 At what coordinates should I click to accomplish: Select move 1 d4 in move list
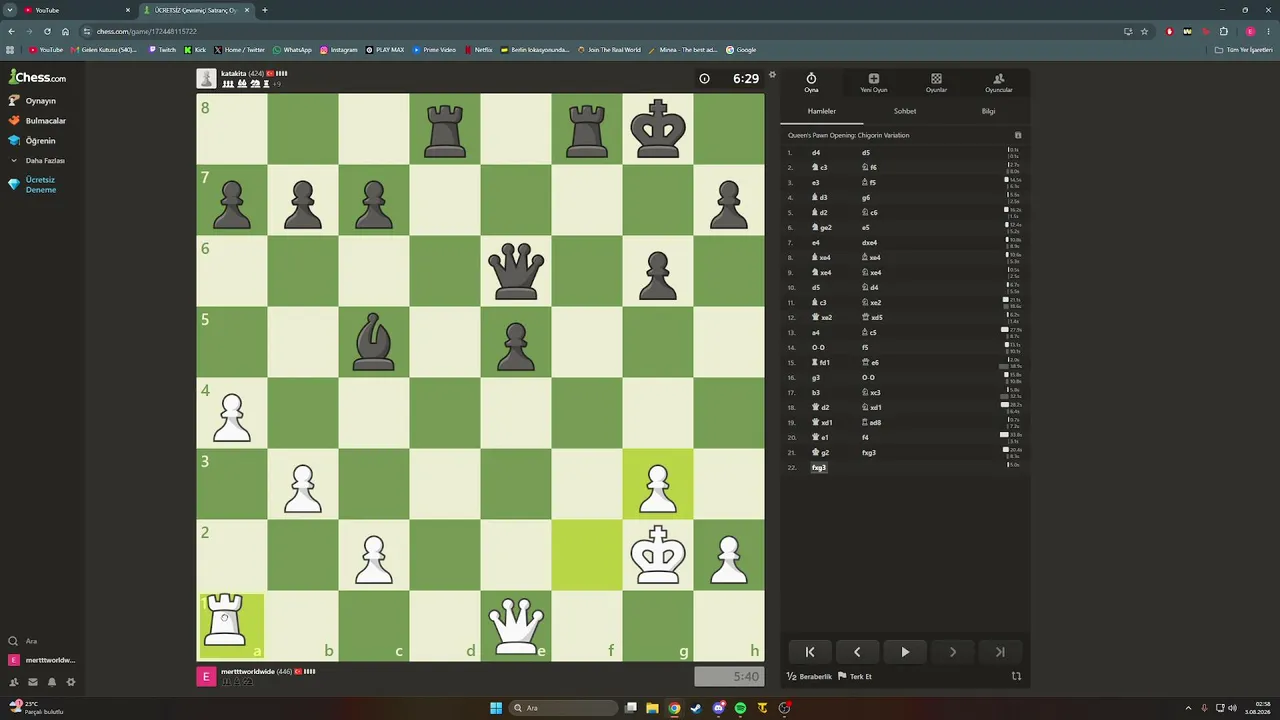tap(816, 153)
